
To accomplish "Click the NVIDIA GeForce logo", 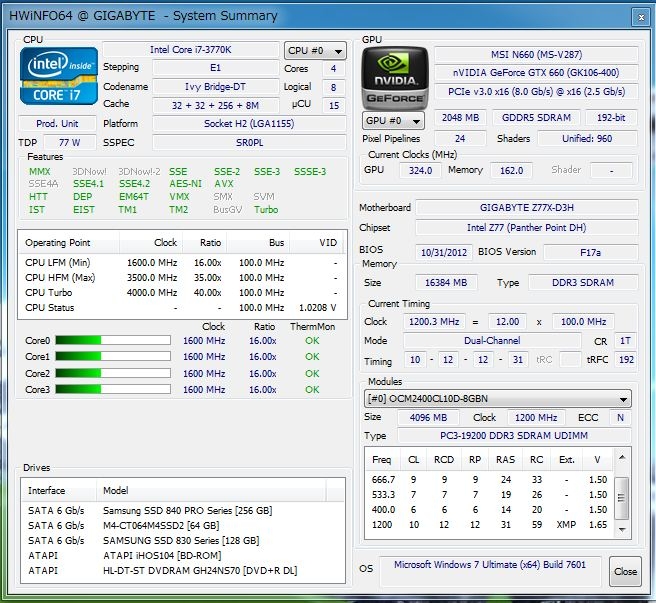I will 394,78.
